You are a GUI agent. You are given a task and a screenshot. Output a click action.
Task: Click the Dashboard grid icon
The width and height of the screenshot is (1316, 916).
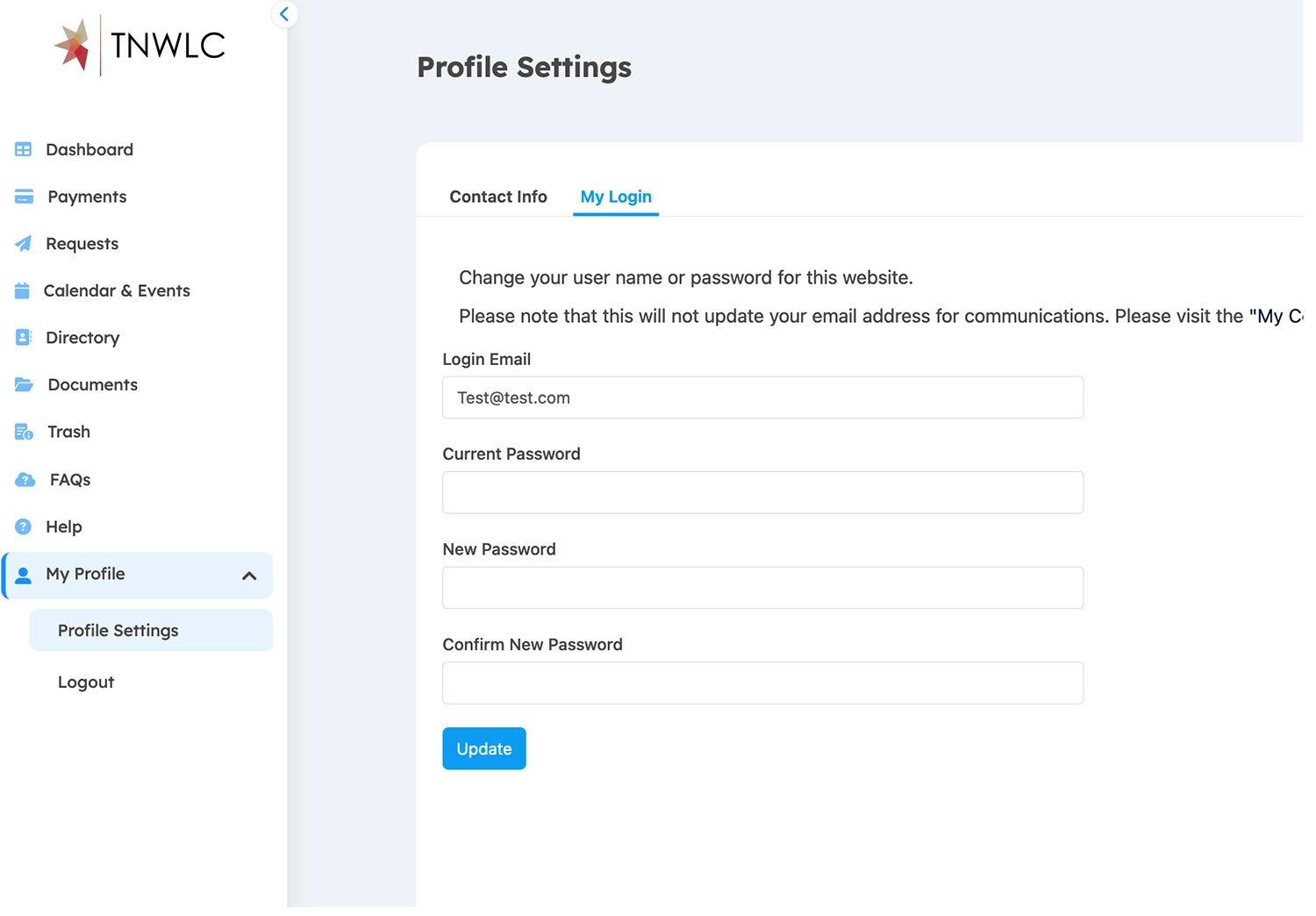pos(24,150)
